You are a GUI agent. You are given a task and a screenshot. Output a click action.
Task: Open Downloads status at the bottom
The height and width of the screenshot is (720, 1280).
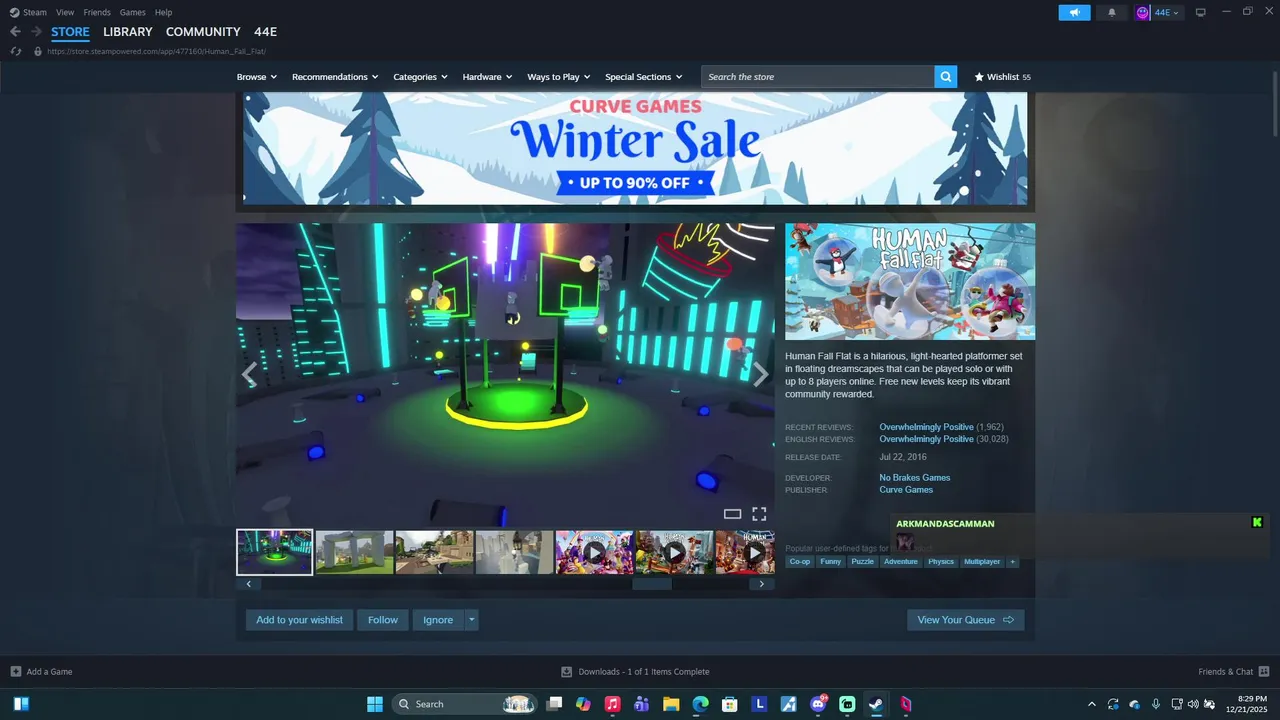[635, 672]
